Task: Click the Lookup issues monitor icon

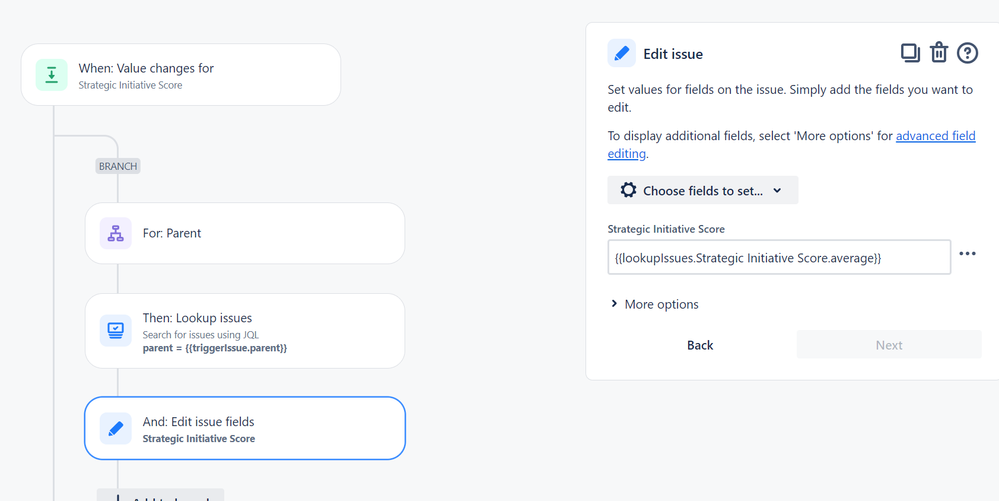Action: point(116,331)
